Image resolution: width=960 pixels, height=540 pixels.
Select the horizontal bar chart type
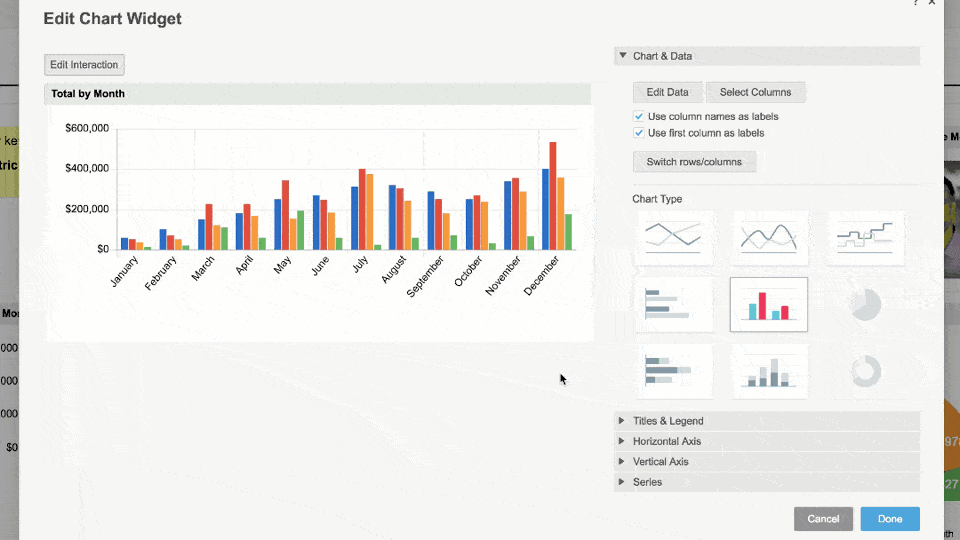point(673,304)
